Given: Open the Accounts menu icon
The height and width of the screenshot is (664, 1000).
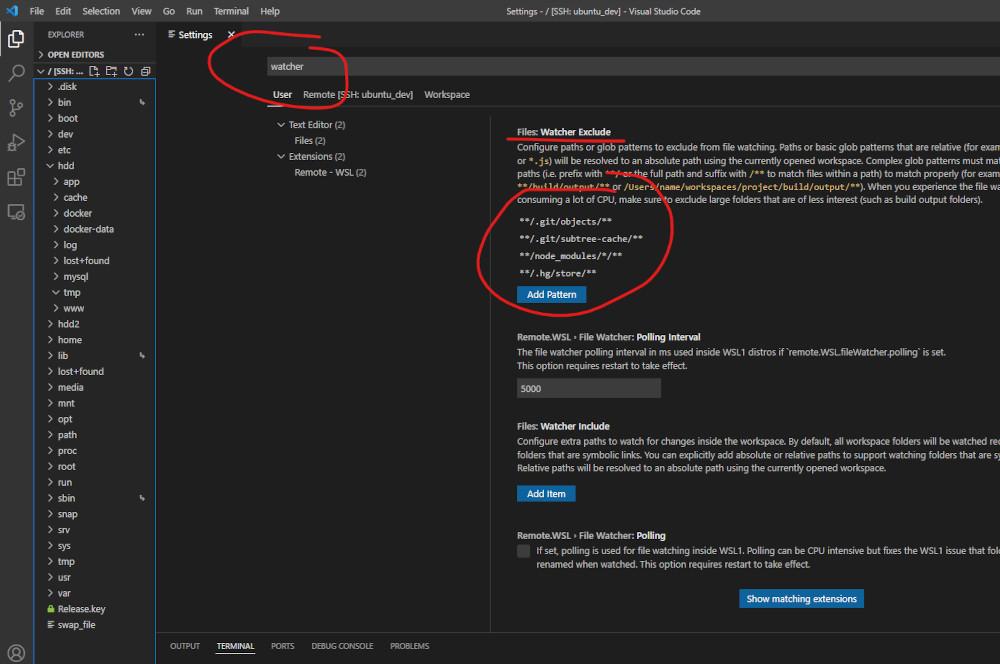Looking at the screenshot, I should [x=16, y=653].
